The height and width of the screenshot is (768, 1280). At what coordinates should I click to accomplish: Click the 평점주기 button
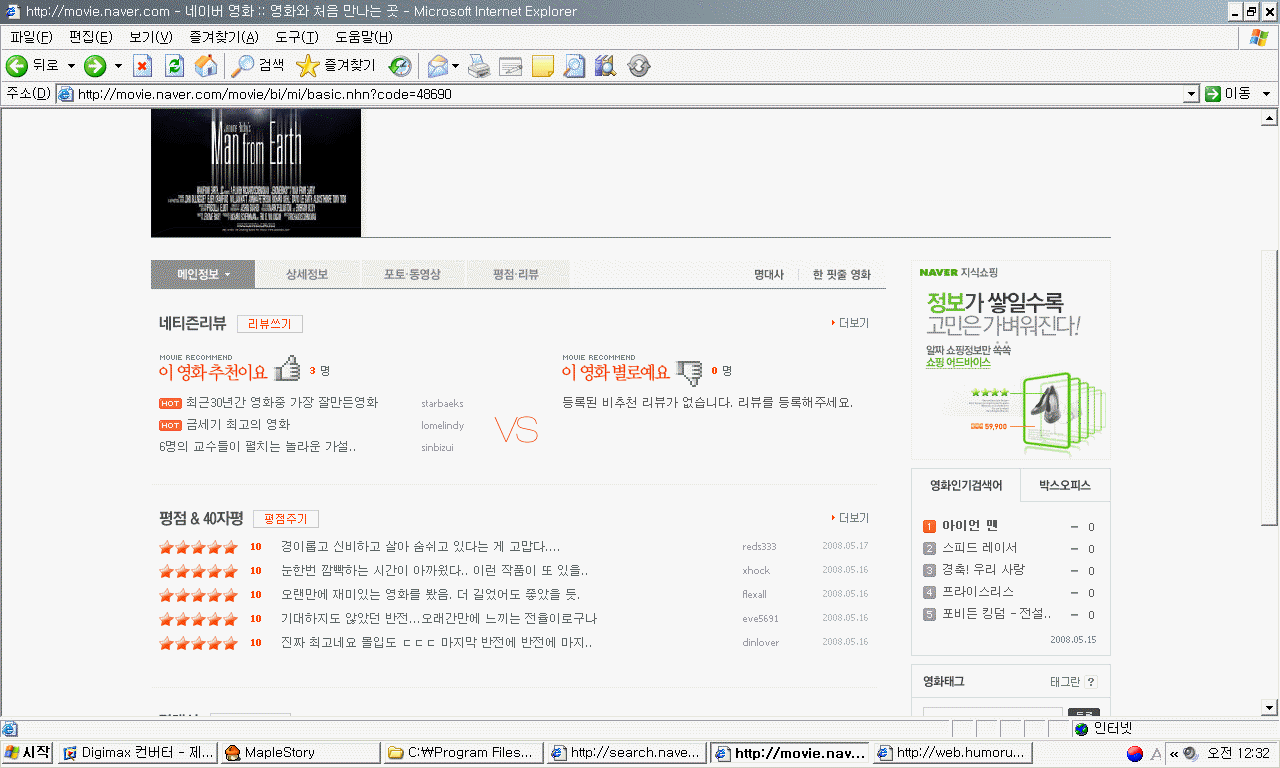(286, 519)
